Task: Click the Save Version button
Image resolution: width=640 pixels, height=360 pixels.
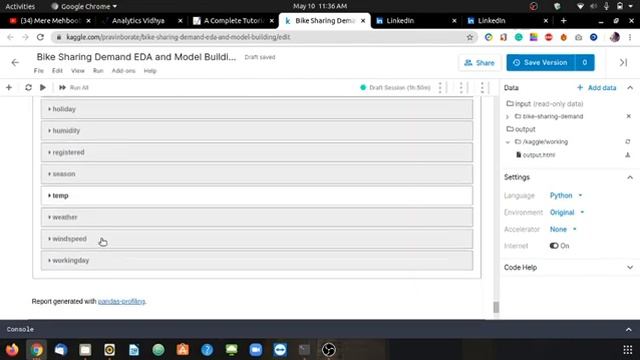Action: 541,62
